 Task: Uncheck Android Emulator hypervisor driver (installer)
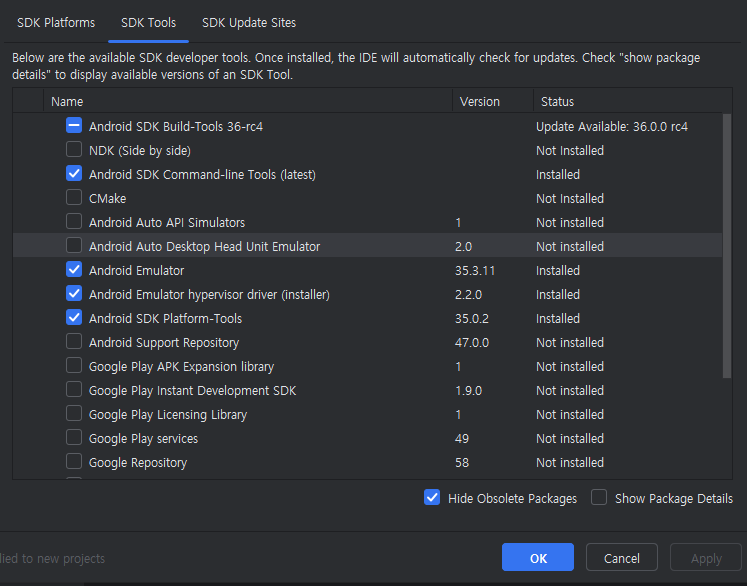tap(74, 293)
